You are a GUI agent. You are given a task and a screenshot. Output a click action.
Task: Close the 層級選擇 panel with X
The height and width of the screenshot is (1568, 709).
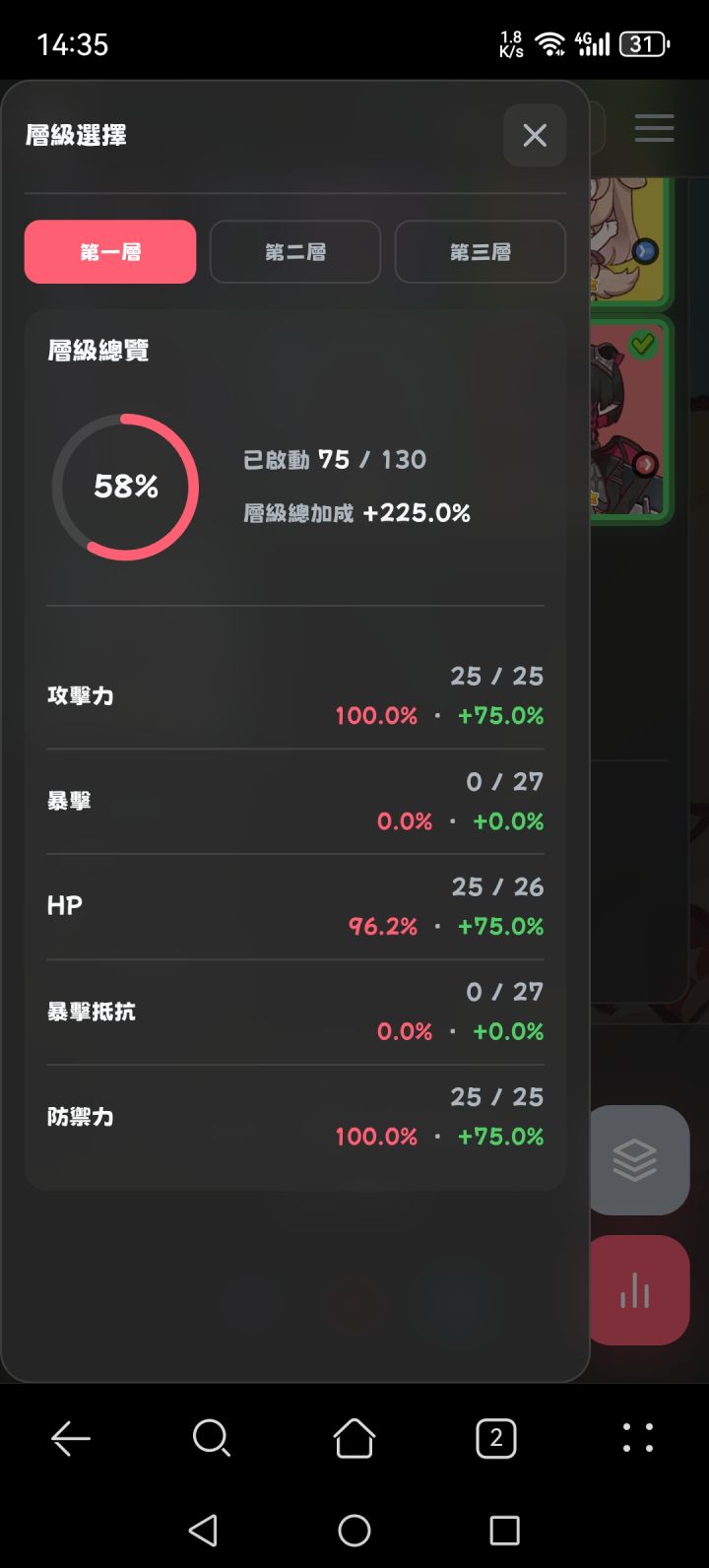535,135
